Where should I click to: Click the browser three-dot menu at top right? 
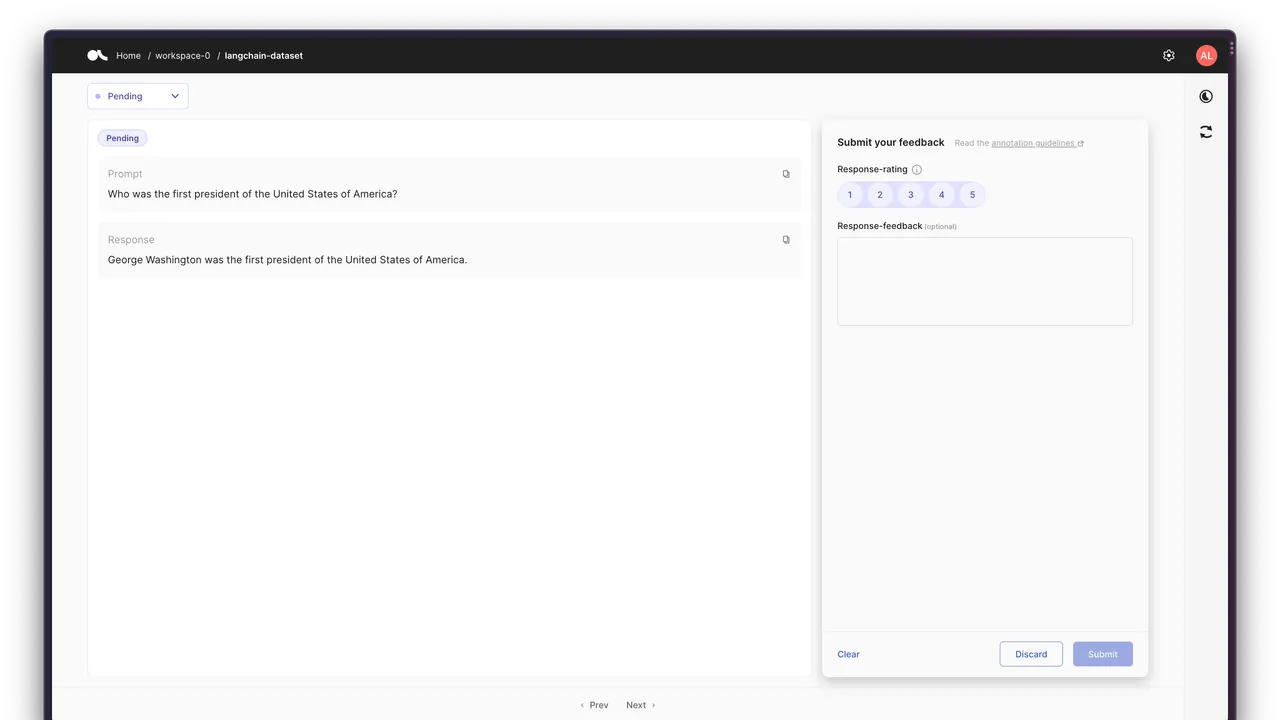[1231, 47]
